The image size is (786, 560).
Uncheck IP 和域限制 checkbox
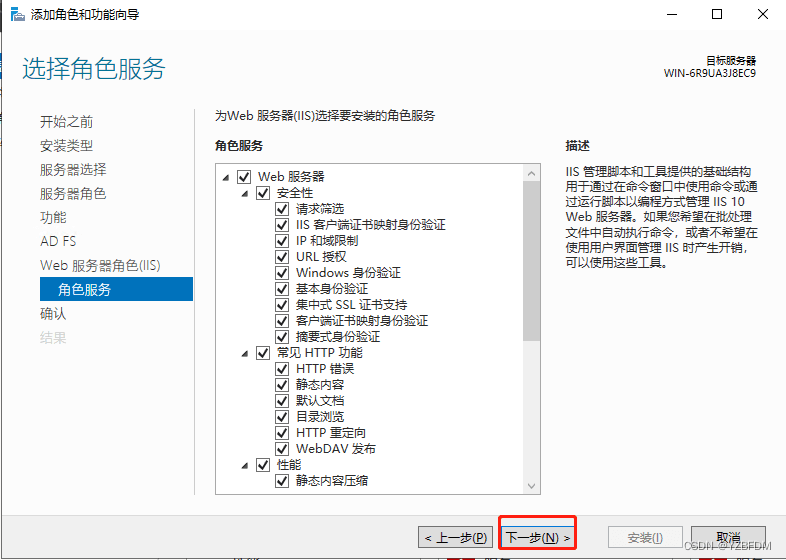click(x=282, y=241)
